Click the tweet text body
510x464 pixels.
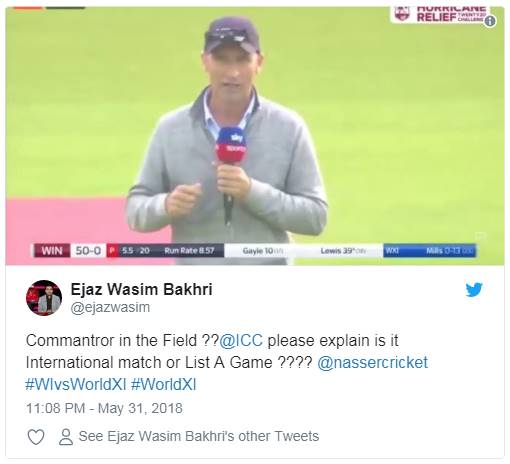tap(227, 362)
